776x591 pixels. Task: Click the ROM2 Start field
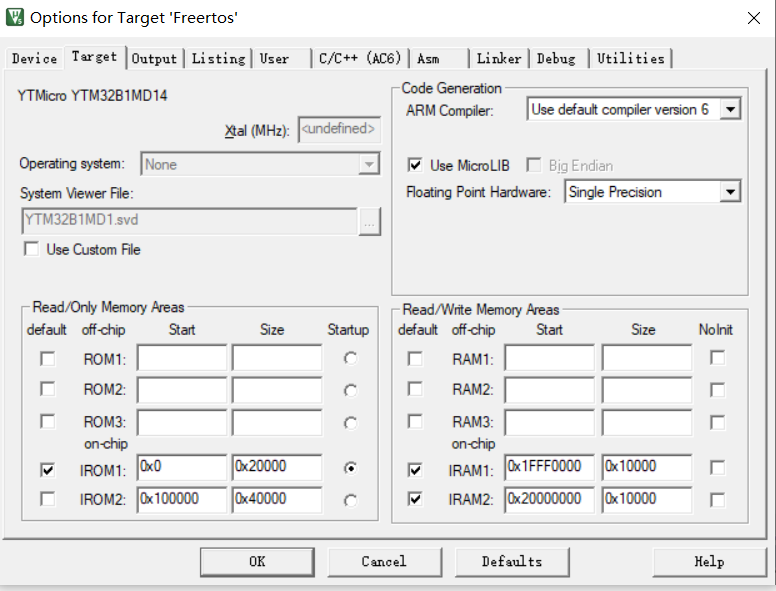[182, 390]
